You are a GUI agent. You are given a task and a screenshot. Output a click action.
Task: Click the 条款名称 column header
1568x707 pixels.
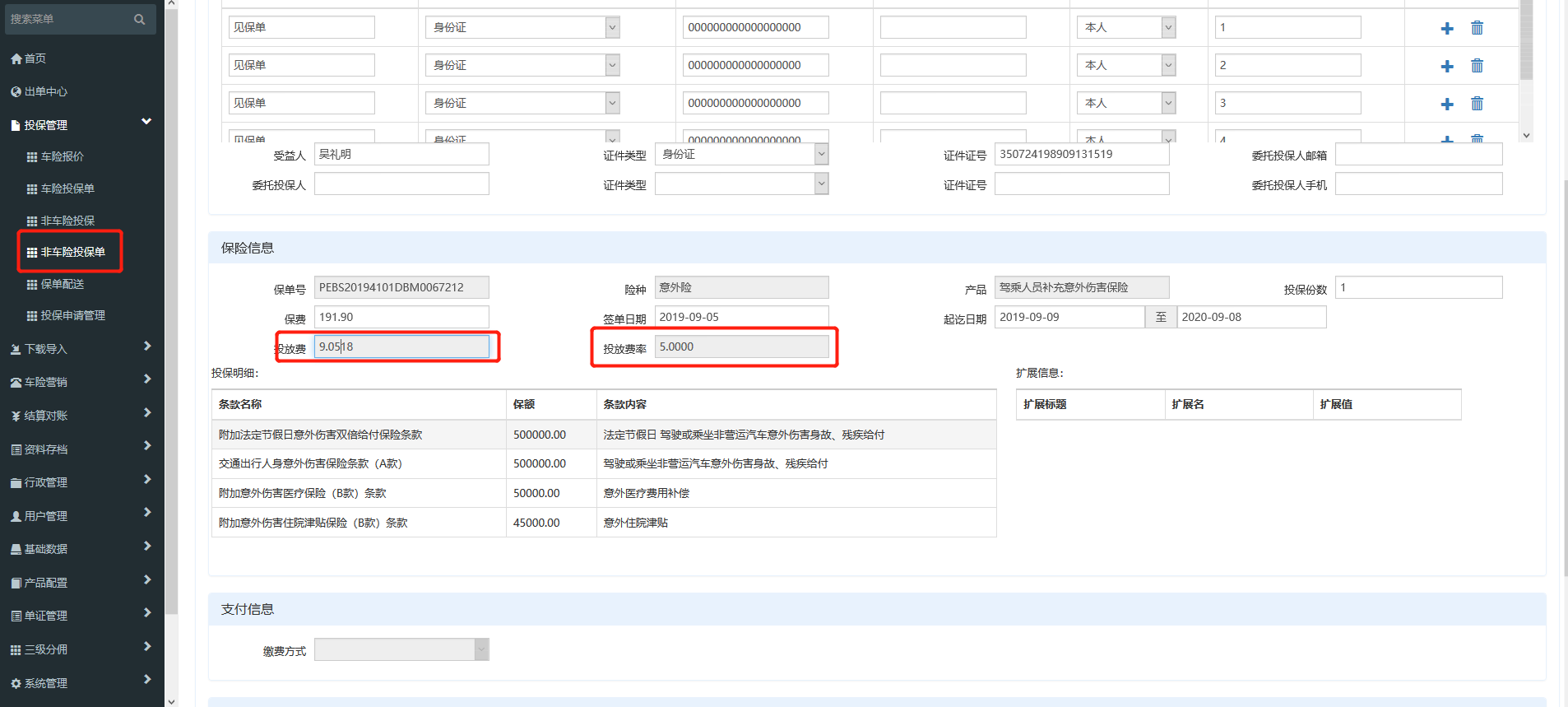pos(359,404)
